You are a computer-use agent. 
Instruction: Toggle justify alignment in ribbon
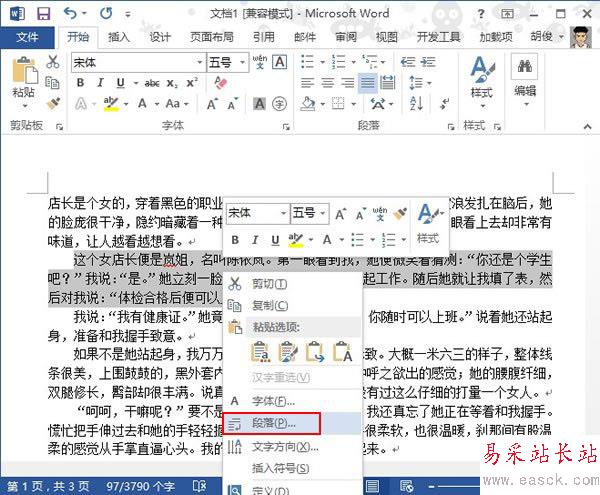pos(367,83)
